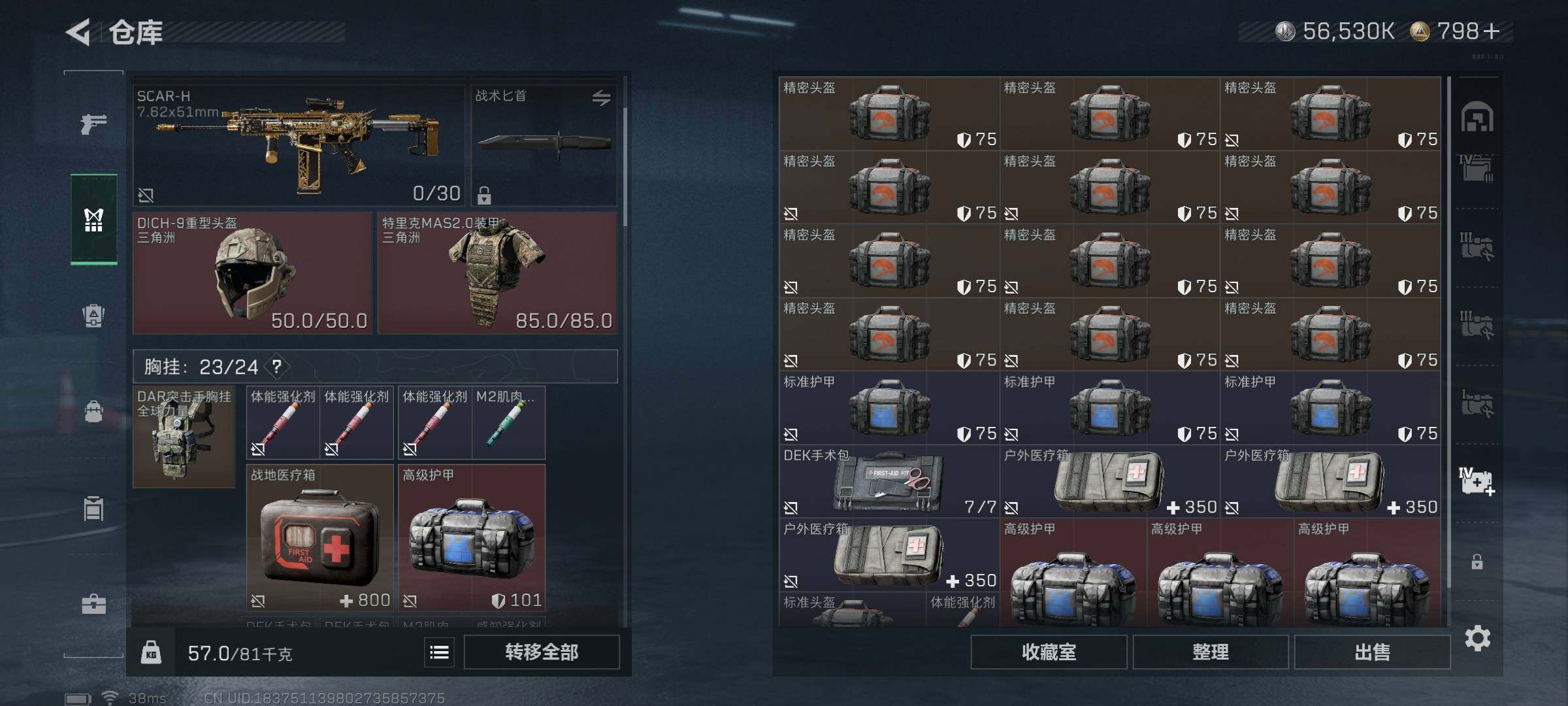Open the helmet filter icon in right sidebar
Screen dimensions: 1568x706
click(1477, 117)
